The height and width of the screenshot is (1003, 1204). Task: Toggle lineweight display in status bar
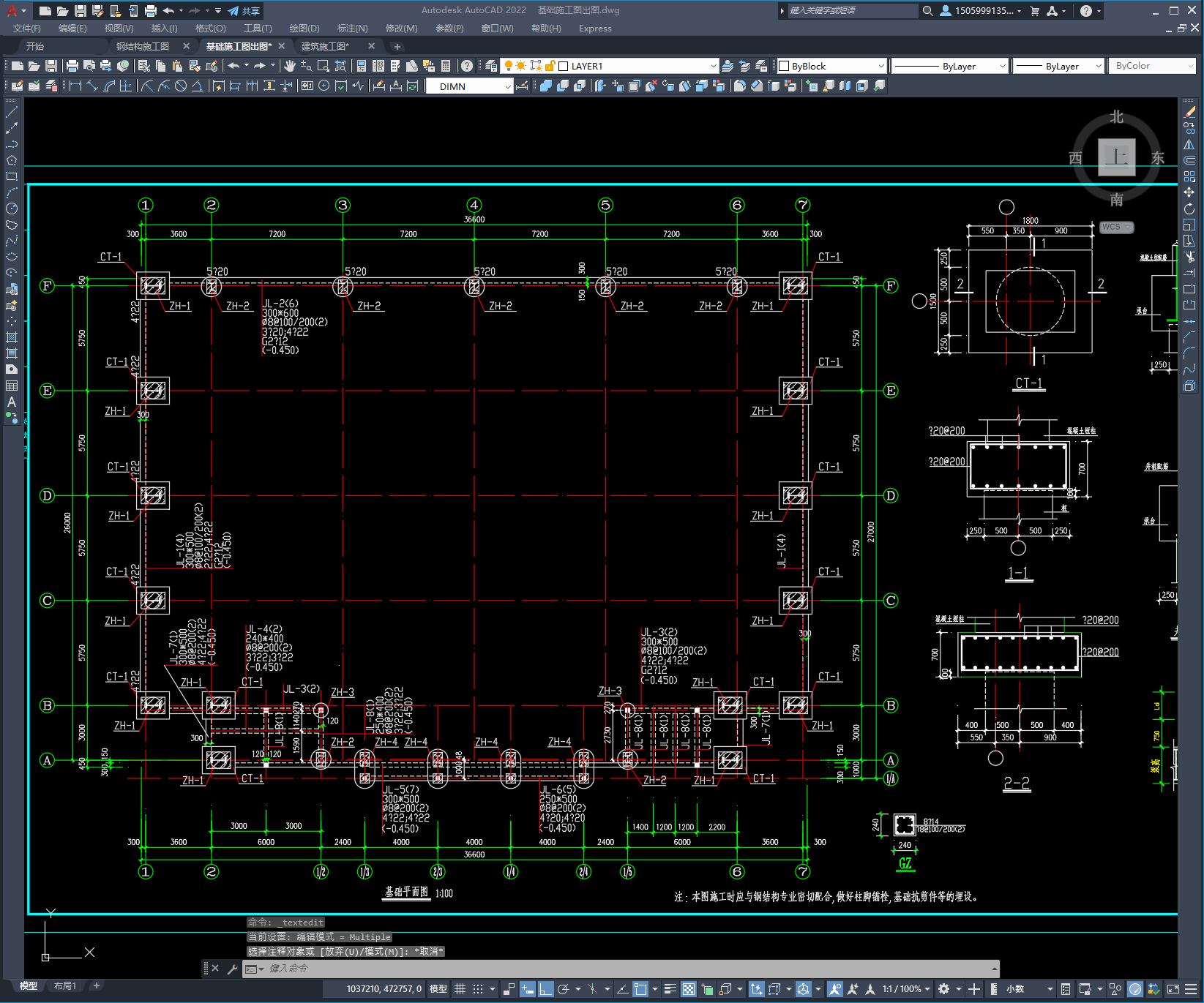[x=670, y=989]
